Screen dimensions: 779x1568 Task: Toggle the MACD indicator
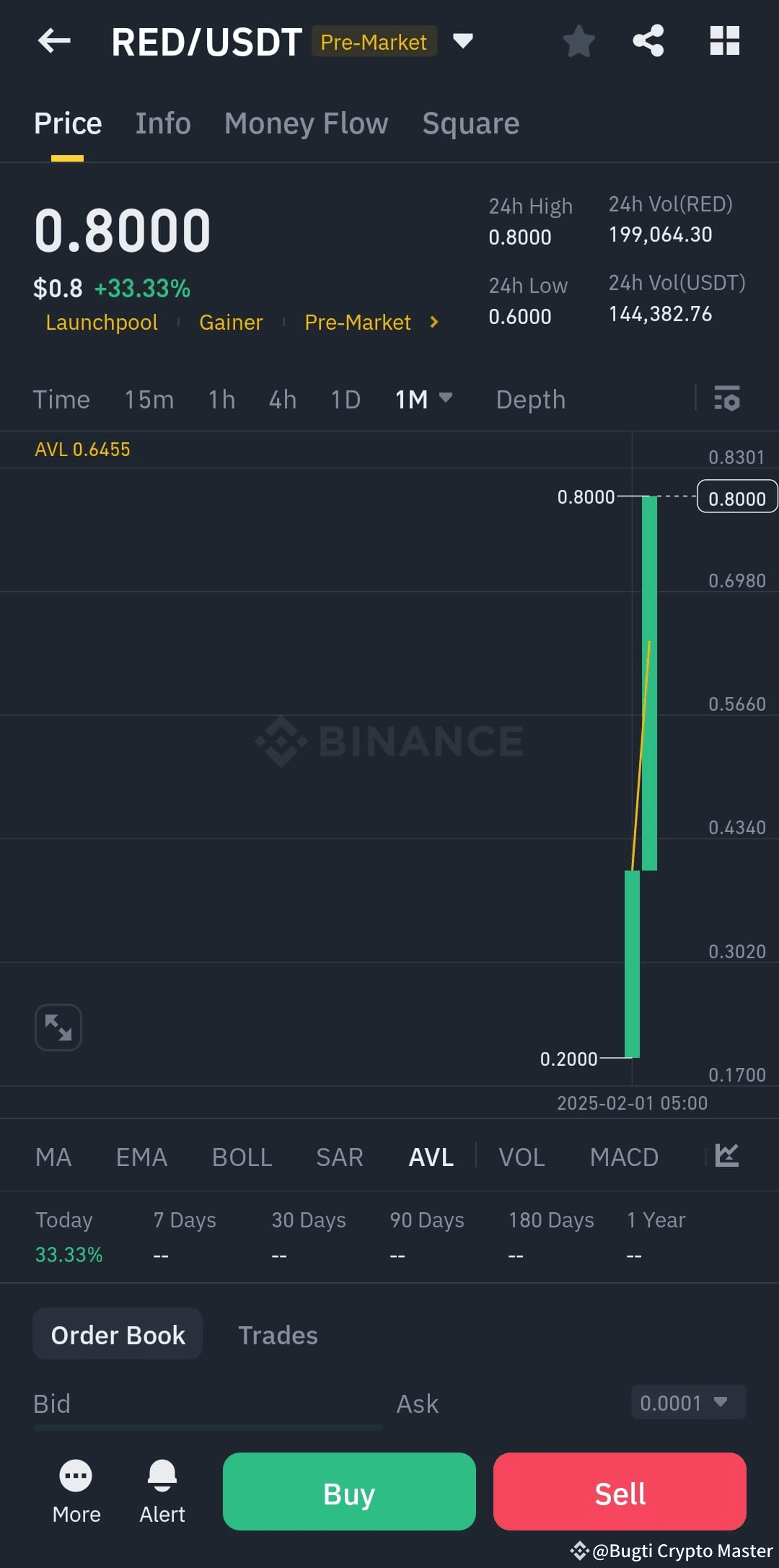pyautogui.click(x=624, y=1157)
